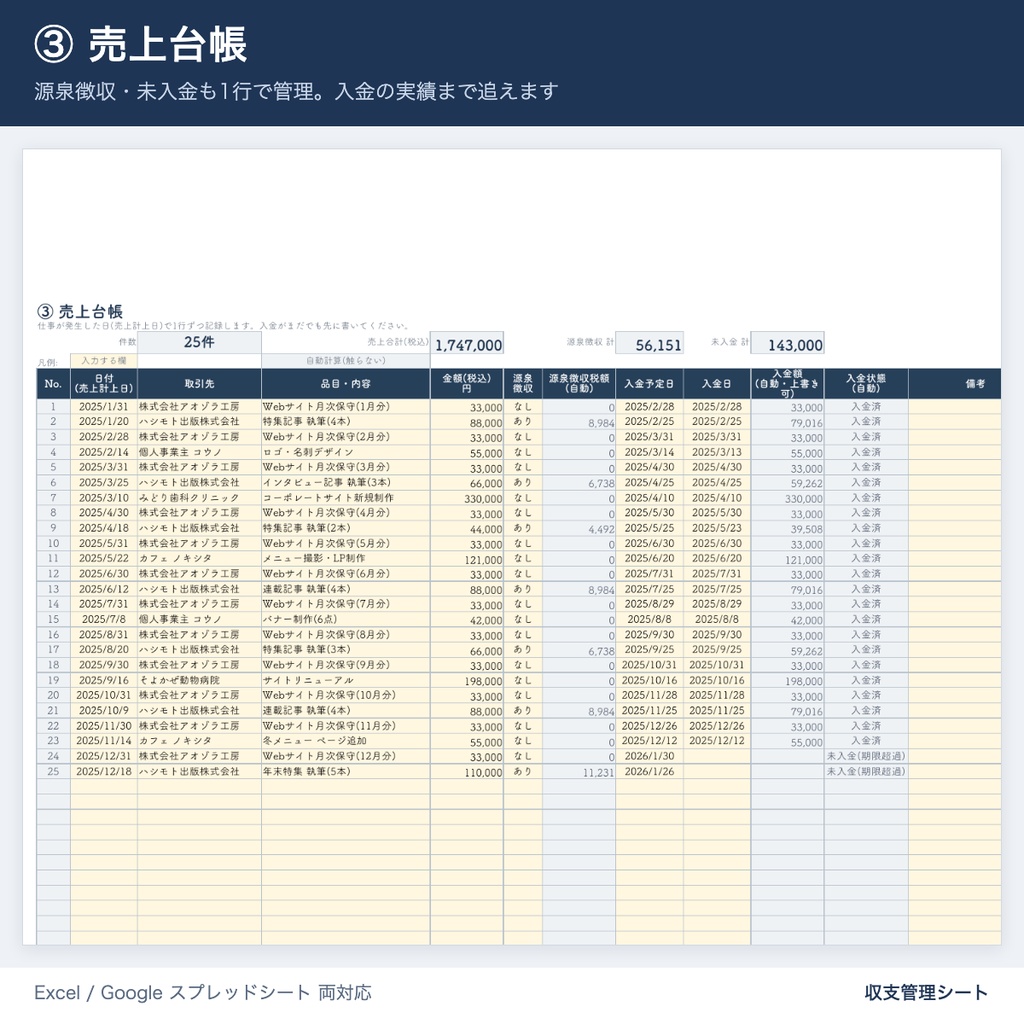This screenshot has width=1024, height=1024.
Task: Select the cell 冬メニュー ページ追加
Action: click(x=345, y=741)
